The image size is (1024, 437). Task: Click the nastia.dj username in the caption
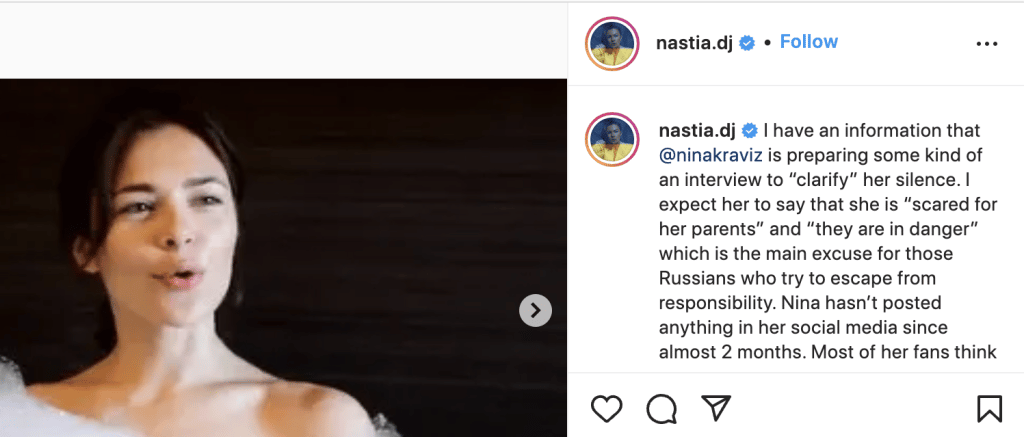(x=698, y=131)
